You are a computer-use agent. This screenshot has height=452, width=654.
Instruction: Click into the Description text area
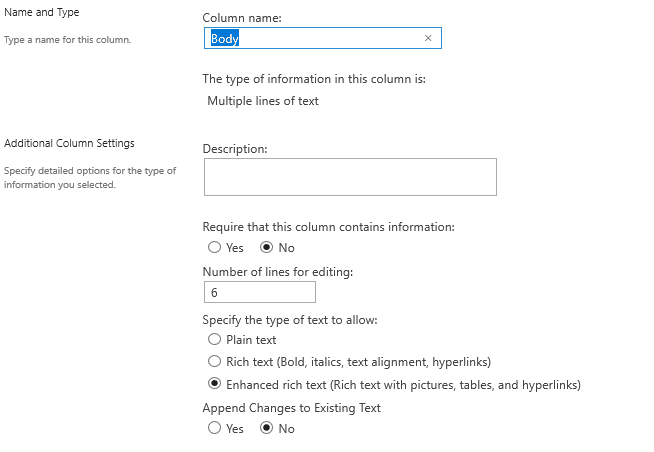(349, 177)
